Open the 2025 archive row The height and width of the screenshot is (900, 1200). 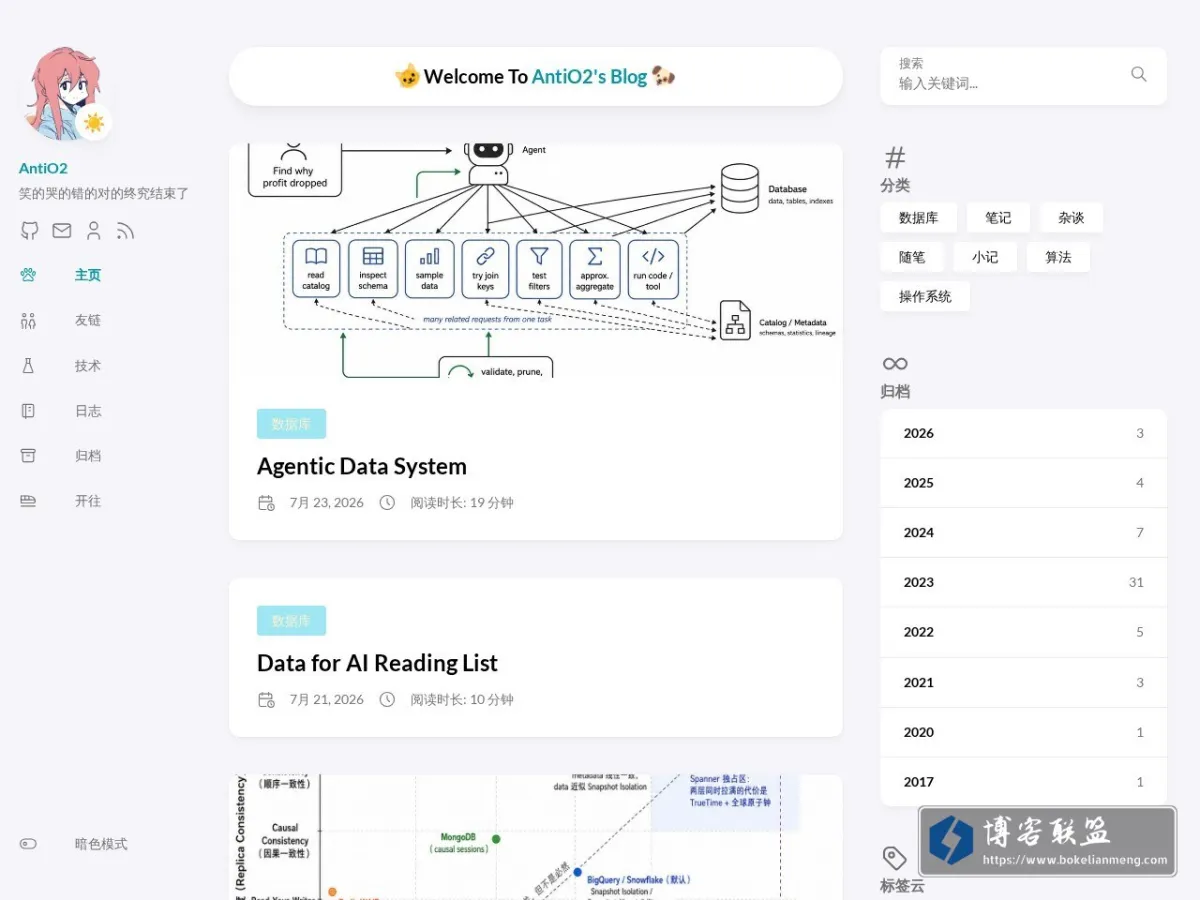click(x=1024, y=483)
